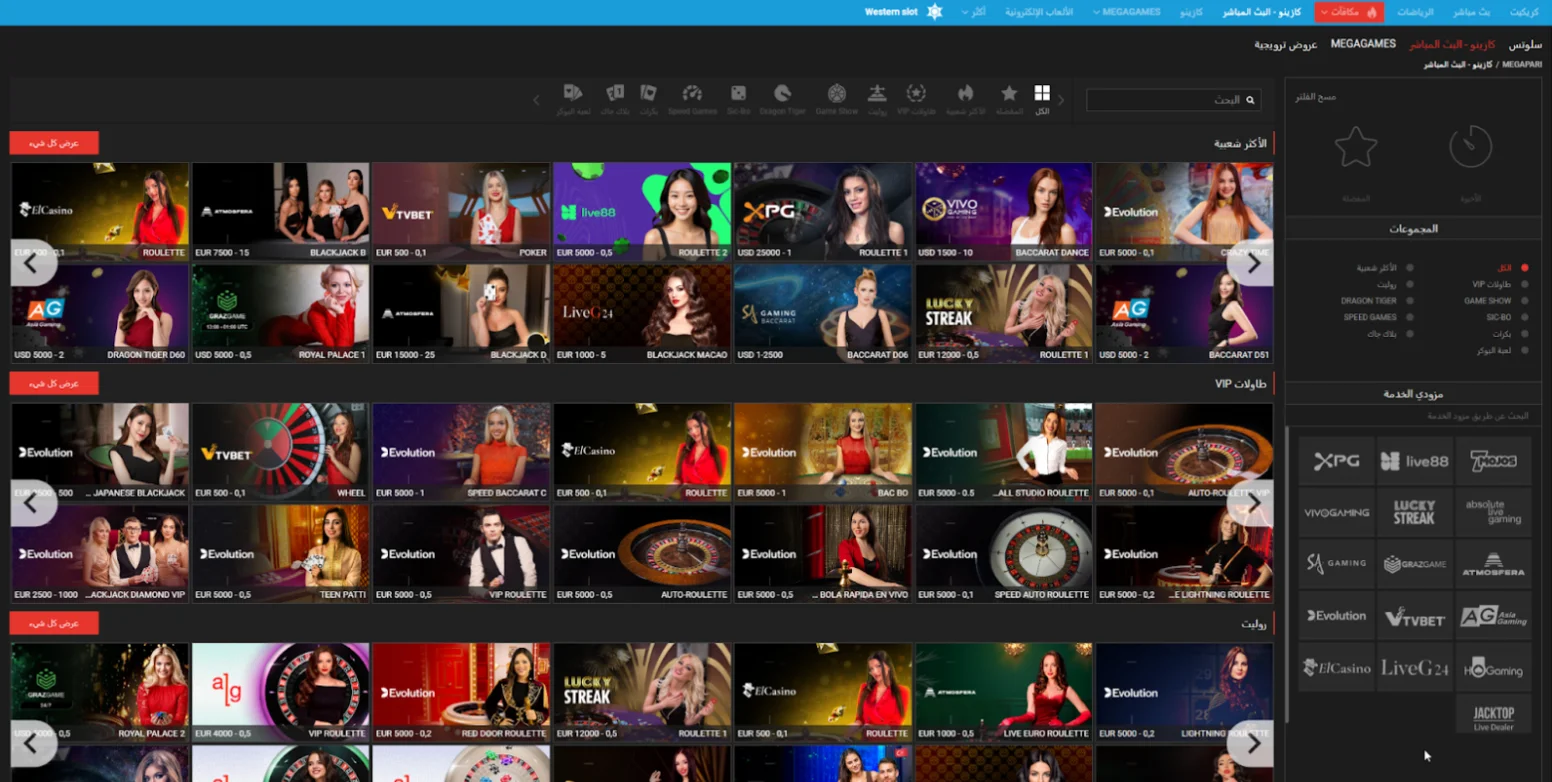Click the search magnifier icon
This screenshot has height=782, width=1552.
(x=1250, y=100)
